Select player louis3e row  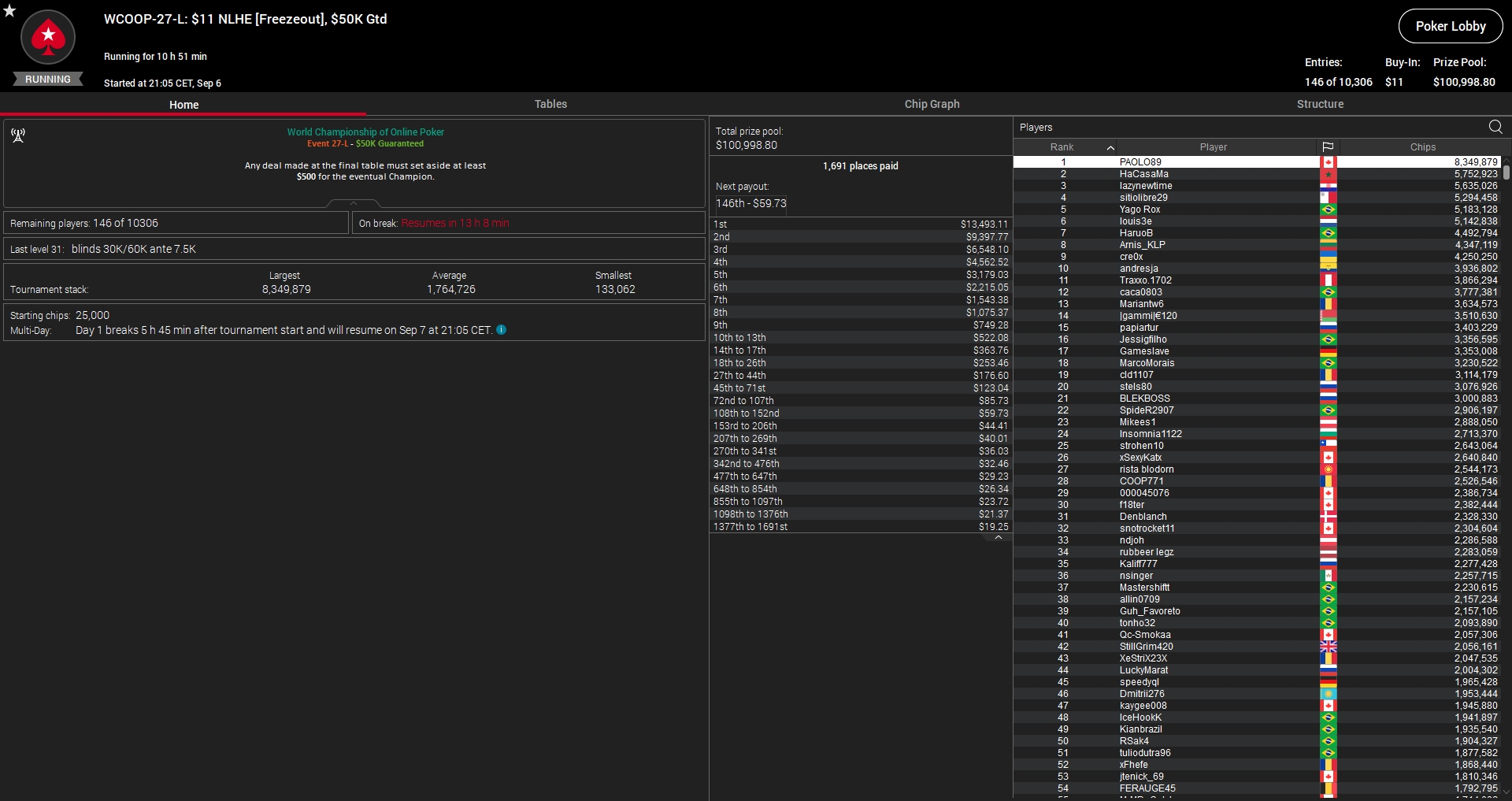tap(1257, 221)
